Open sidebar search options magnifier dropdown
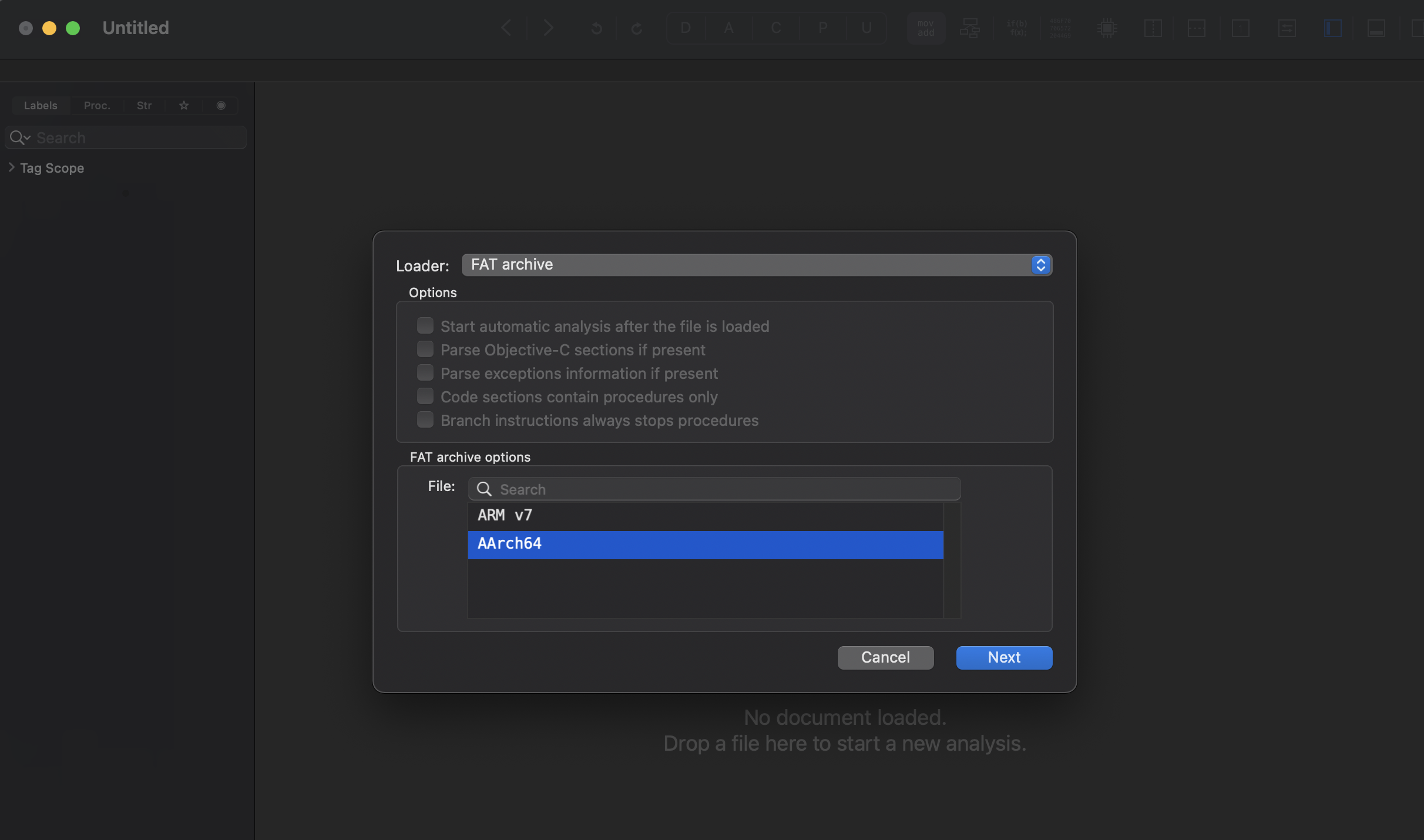The width and height of the screenshot is (1424, 840). 19,137
